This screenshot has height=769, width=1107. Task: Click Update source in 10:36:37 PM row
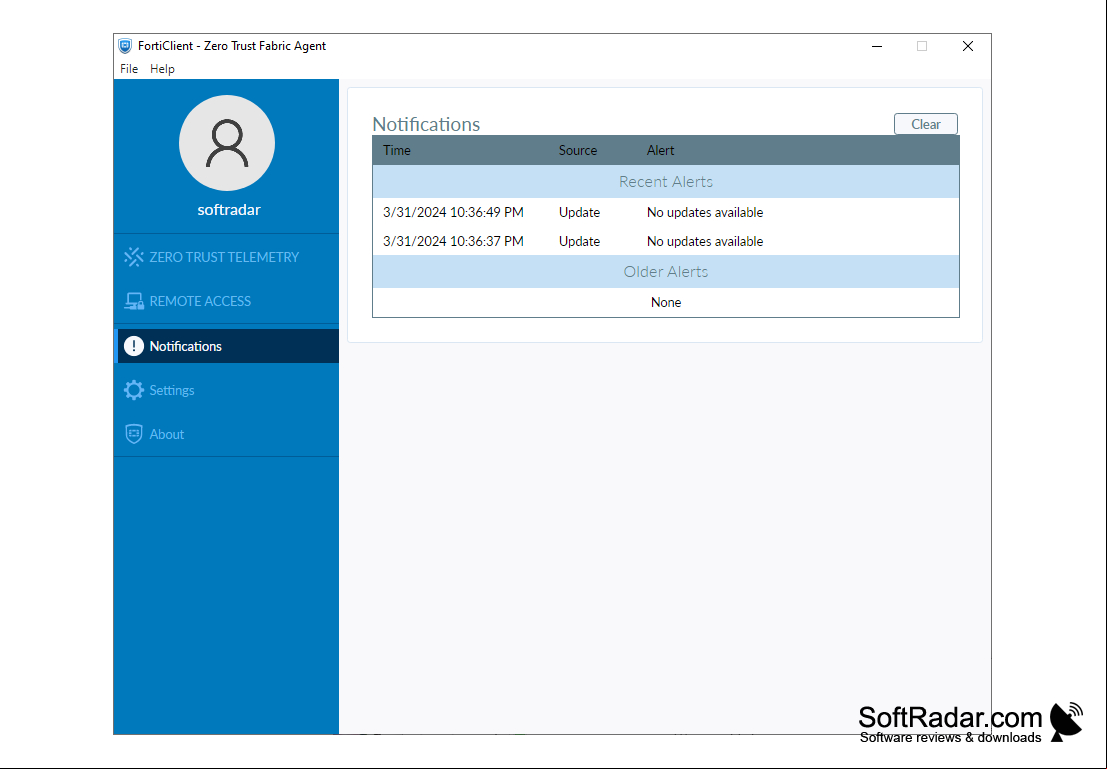tap(579, 242)
